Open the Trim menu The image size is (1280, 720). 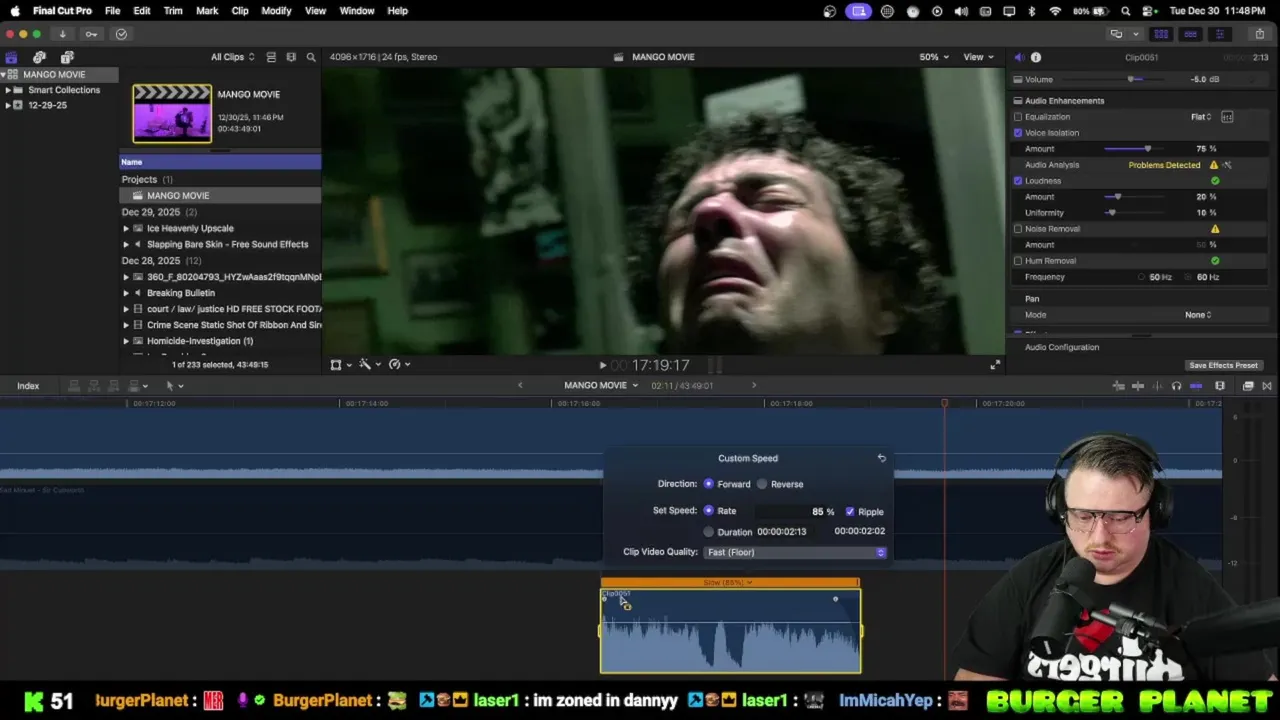tap(173, 11)
